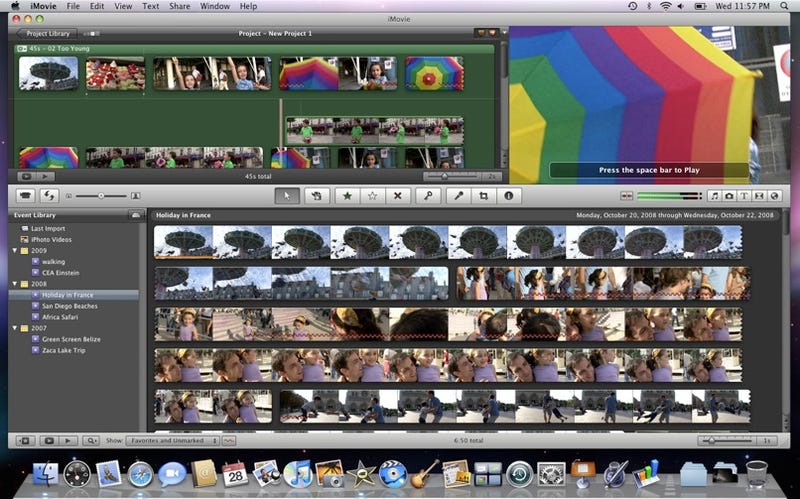Screen dimensions: 800x499
Task: Select the CEA Einstein event
Action: pos(60,273)
